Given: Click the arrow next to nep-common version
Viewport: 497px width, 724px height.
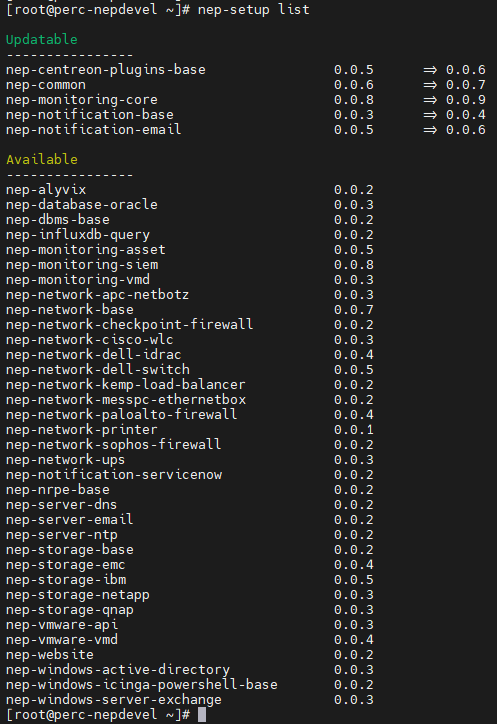Looking at the screenshot, I should [x=430, y=85].
